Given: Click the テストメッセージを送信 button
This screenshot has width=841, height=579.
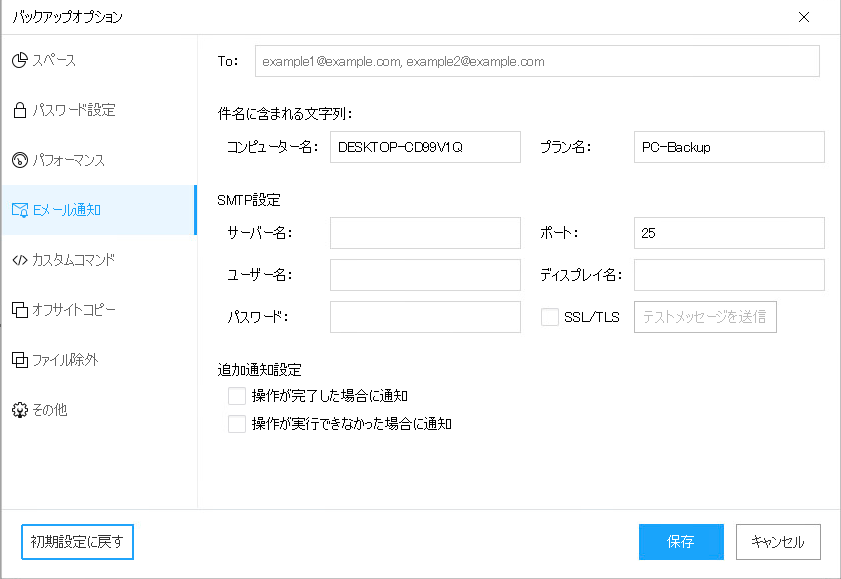Looking at the screenshot, I should tap(705, 317).
